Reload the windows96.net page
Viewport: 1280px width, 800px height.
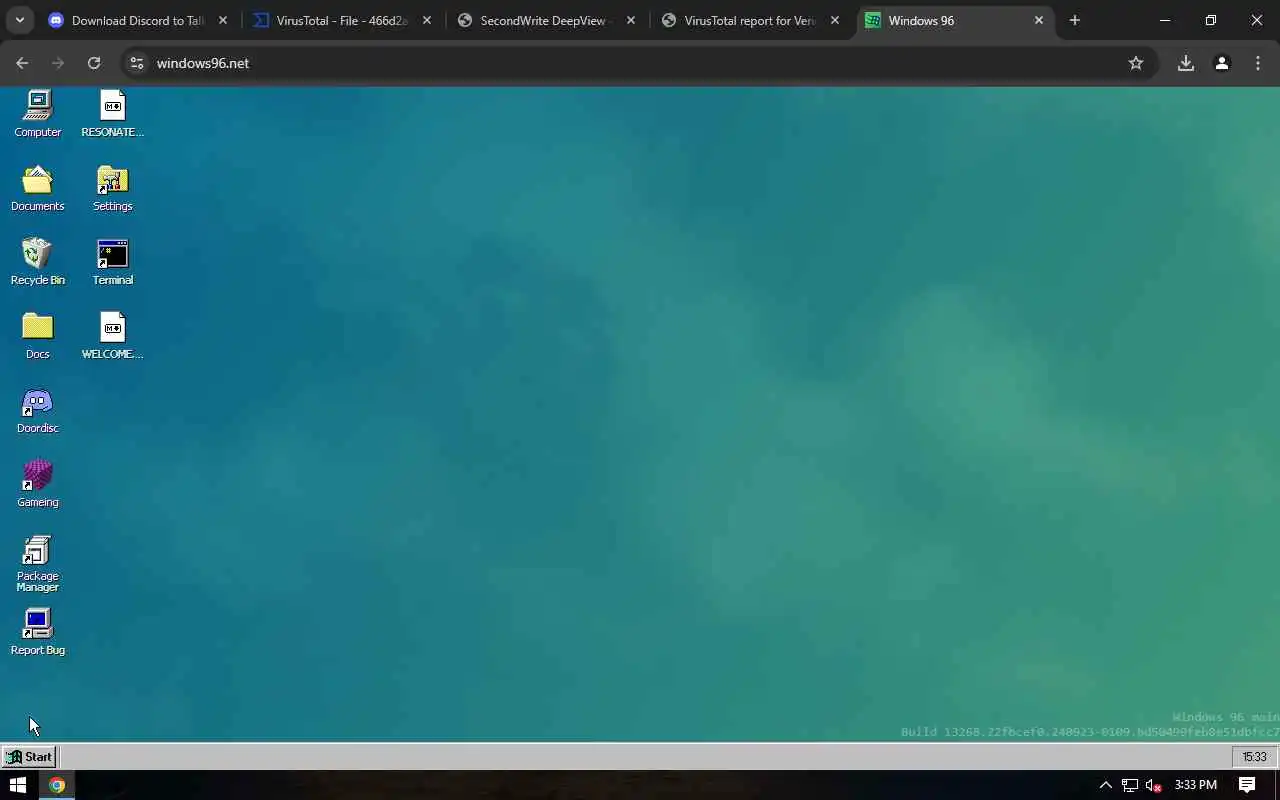pos(94,63)
